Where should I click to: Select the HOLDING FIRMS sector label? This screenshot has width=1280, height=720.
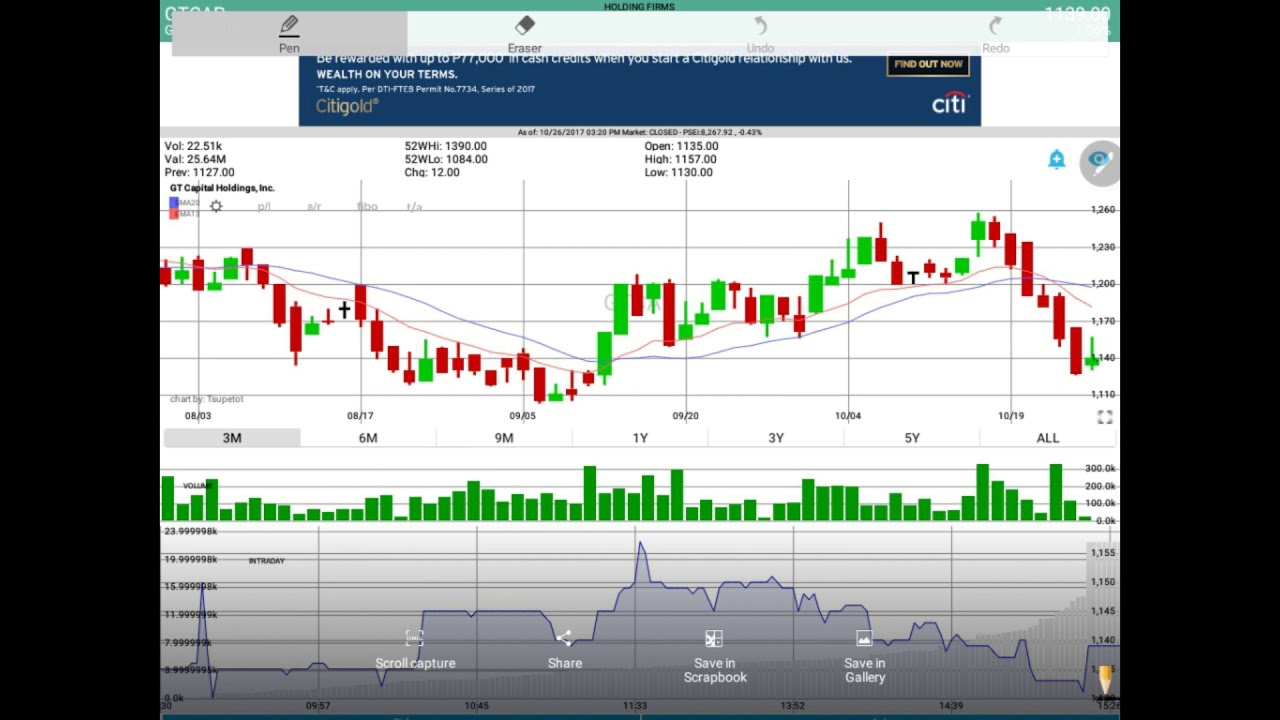click(639, 7)
